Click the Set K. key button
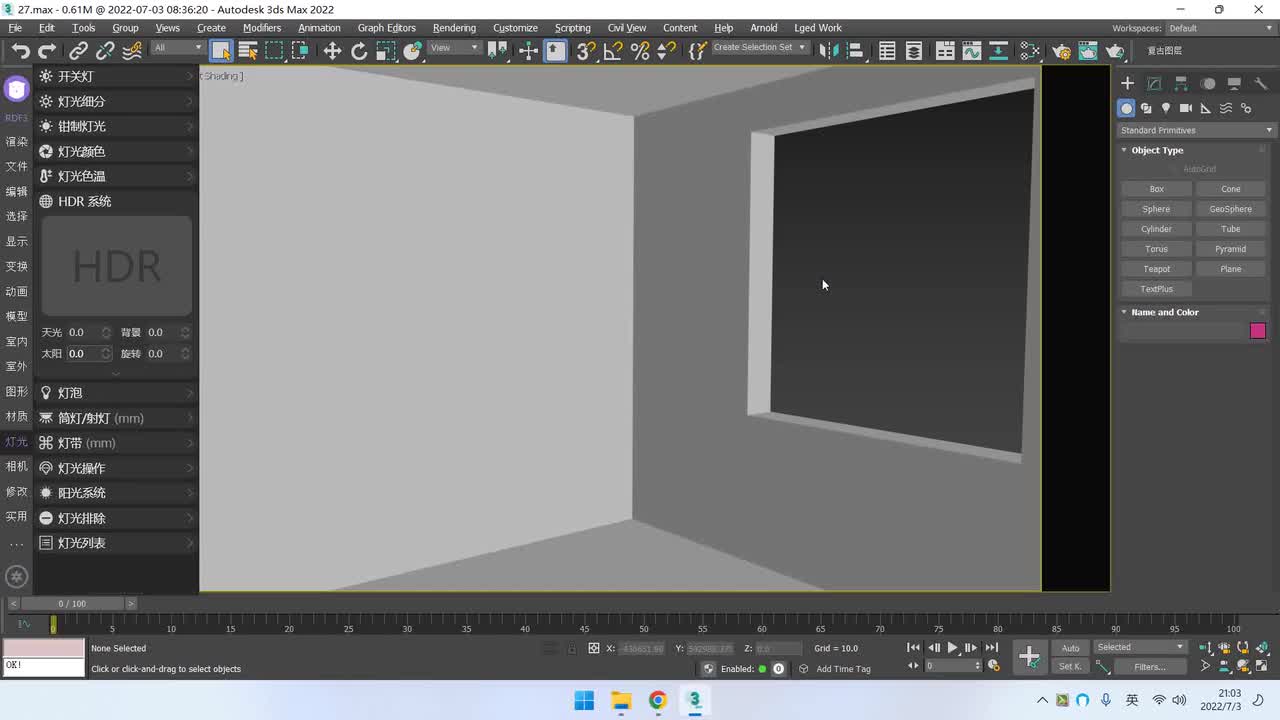 point(1070,667)
